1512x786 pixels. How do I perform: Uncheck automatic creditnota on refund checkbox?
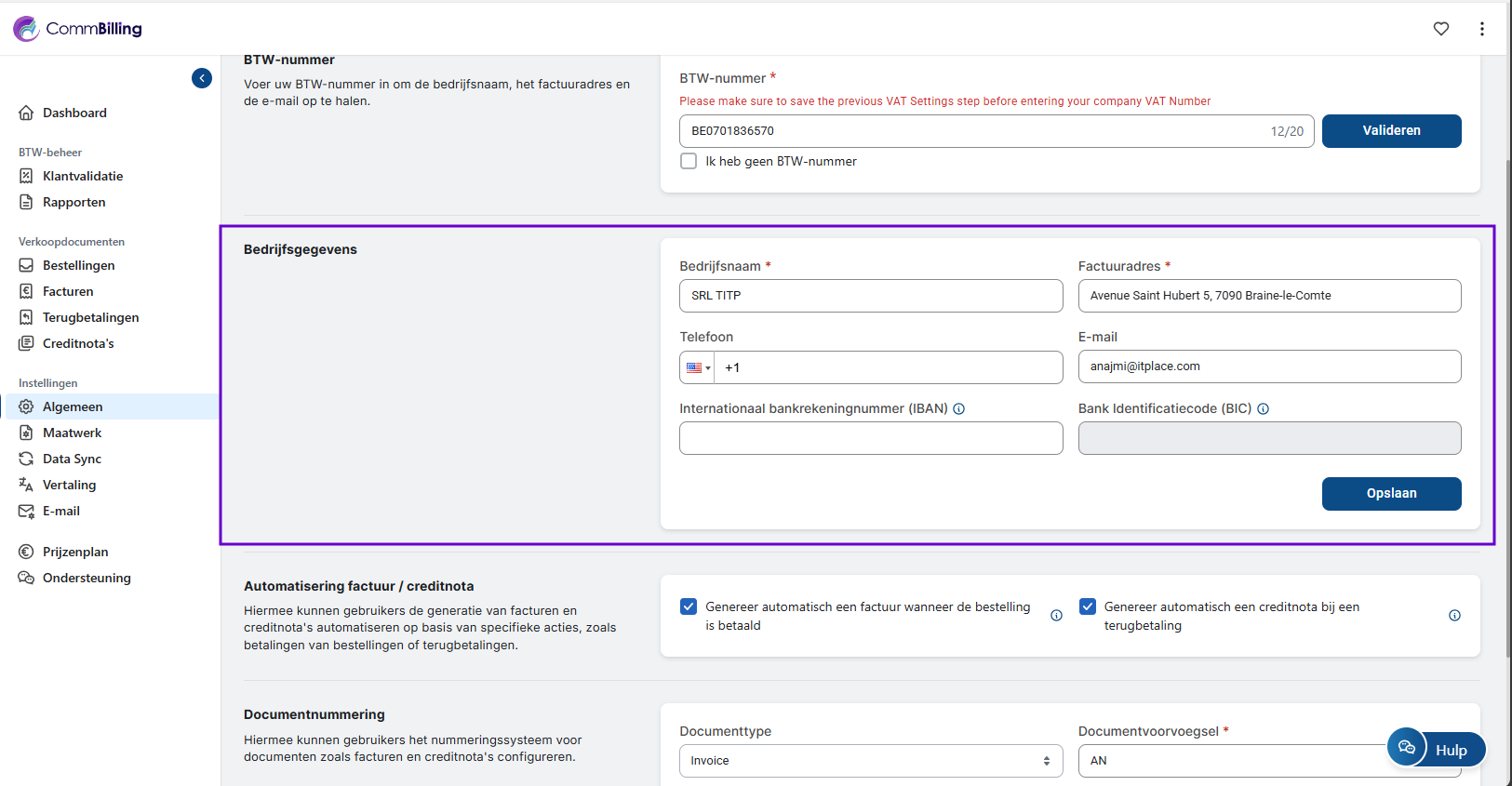coord(1087,606)
